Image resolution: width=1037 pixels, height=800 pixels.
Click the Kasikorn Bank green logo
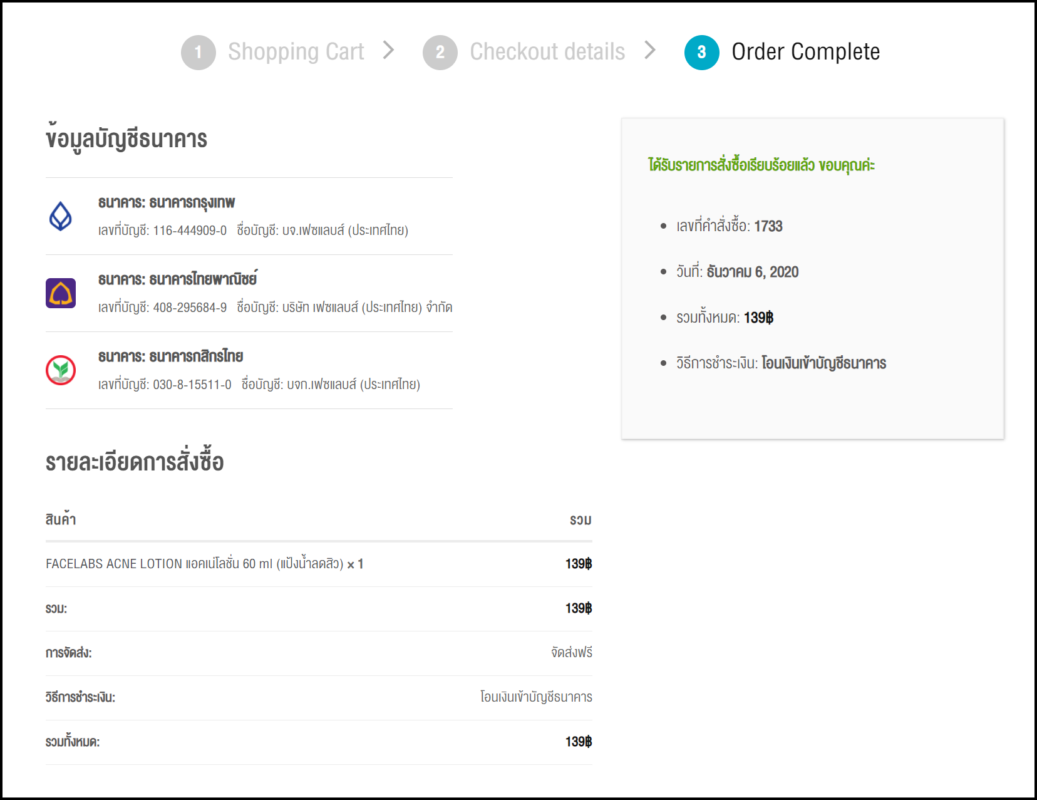click(61, 370)
